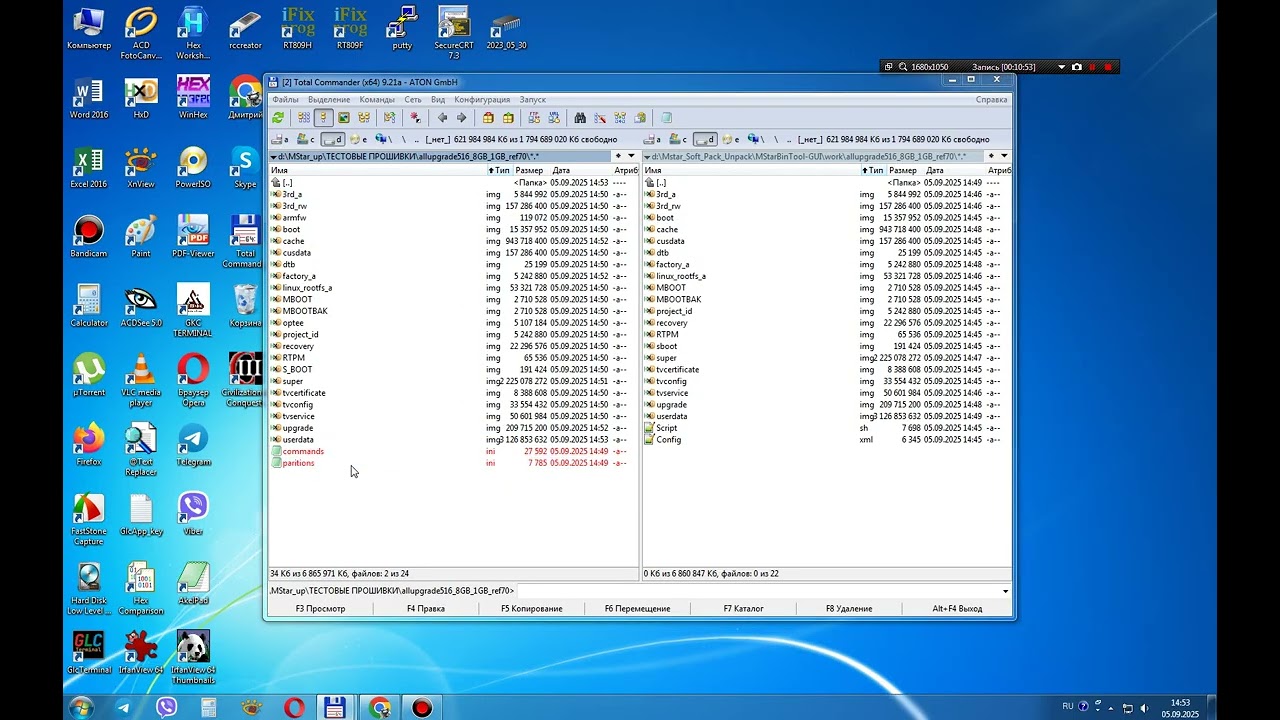
Task: Open Файлы menu
Action: click(285, 100)
